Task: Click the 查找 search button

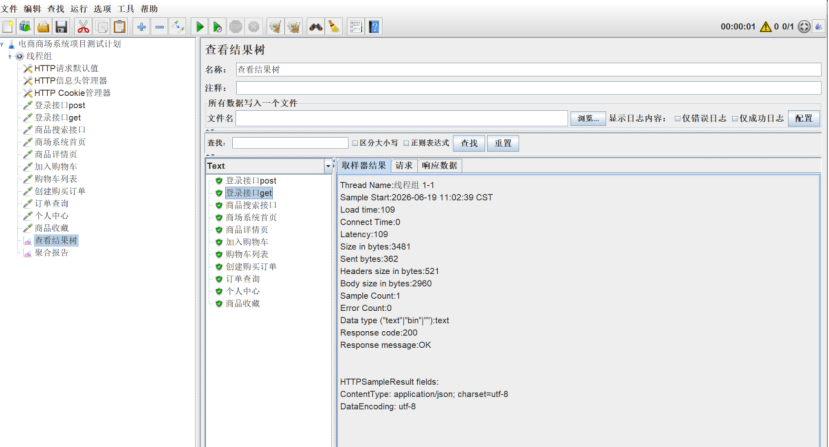Action: click(469, 143)
